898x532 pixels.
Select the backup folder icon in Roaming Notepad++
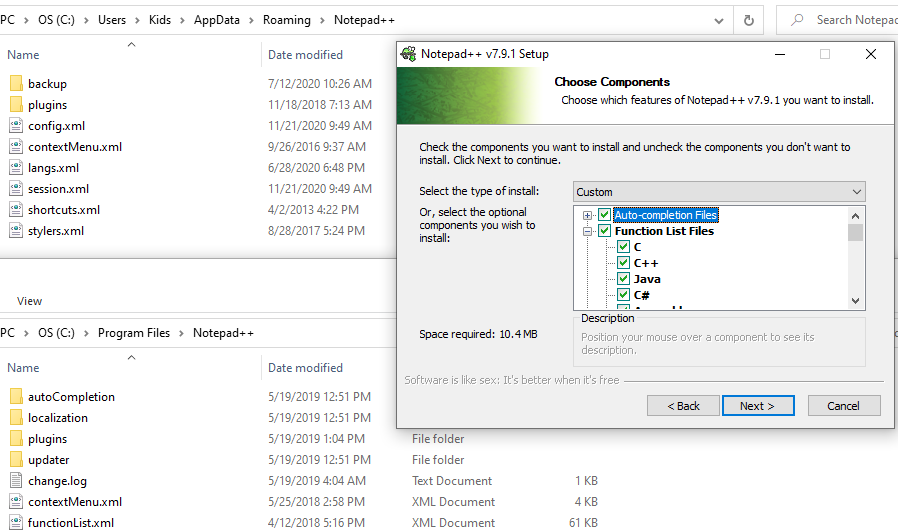(x=16, y=84)
